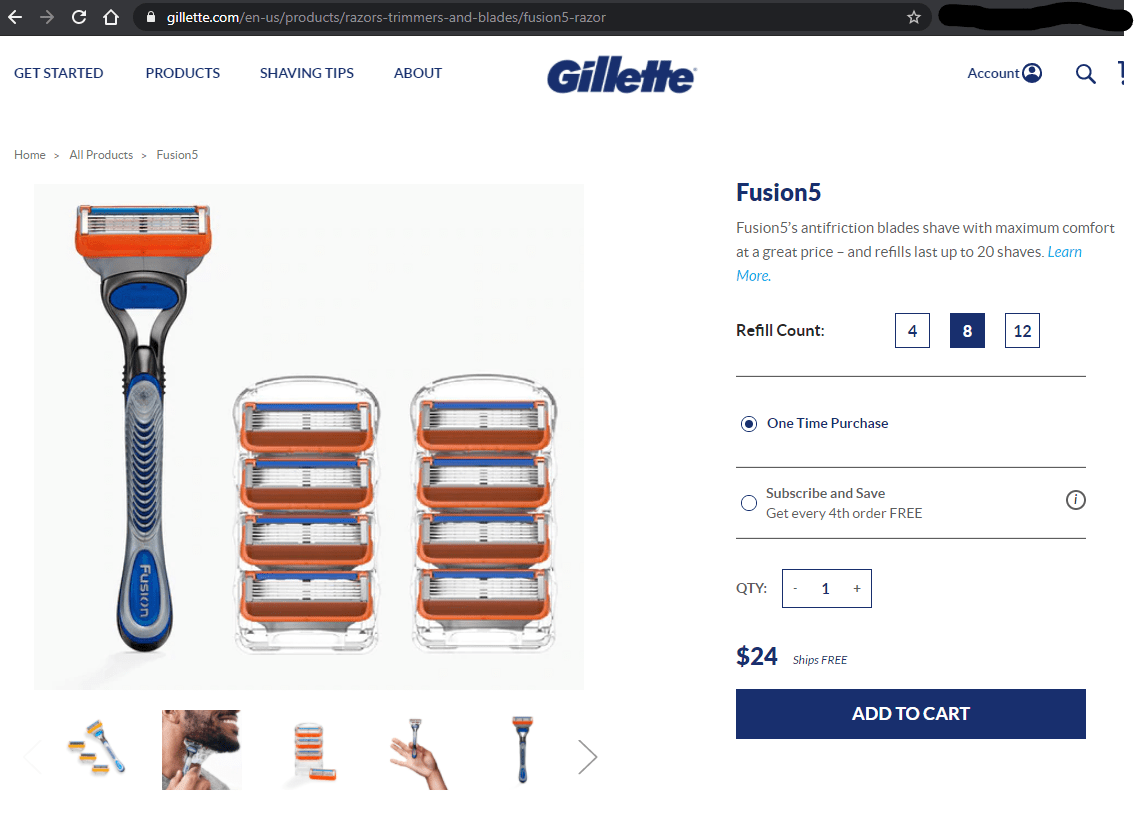Show Subscribe and Save info icon
Screen dimensions: 1134x819
(1075, 500)
